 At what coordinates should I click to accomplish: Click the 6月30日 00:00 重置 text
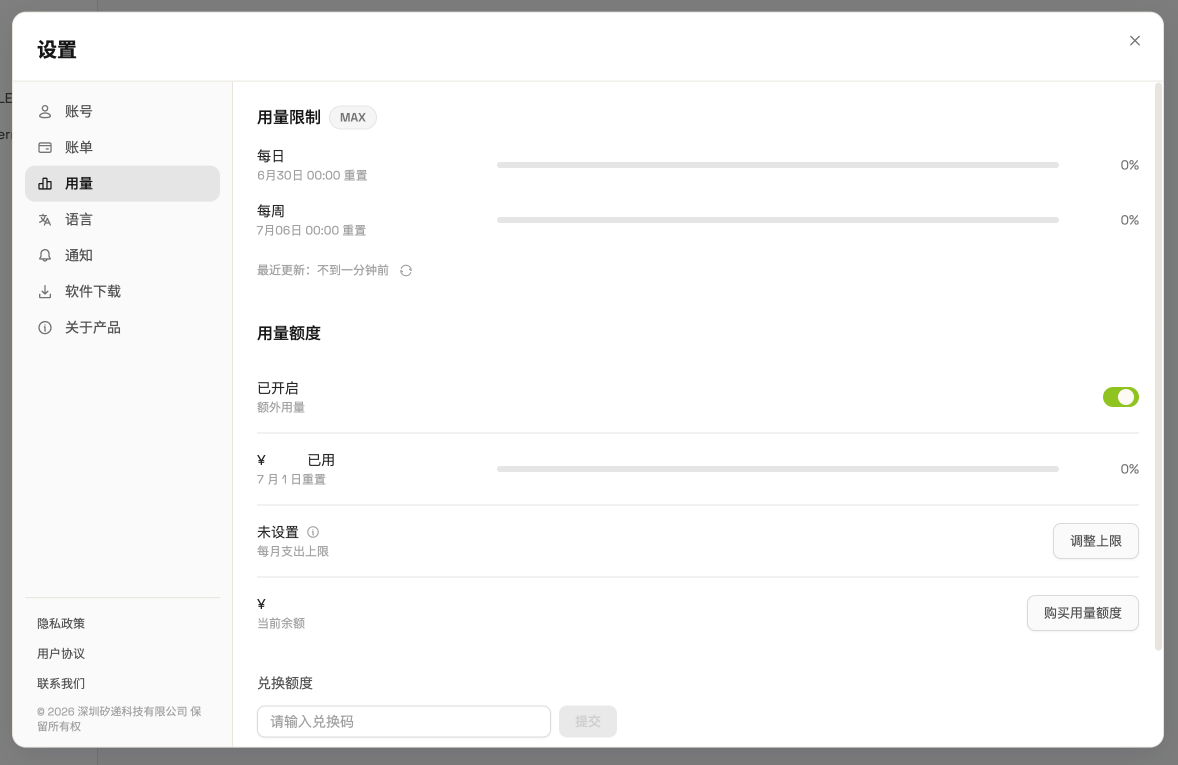click(x=312, y=175)
